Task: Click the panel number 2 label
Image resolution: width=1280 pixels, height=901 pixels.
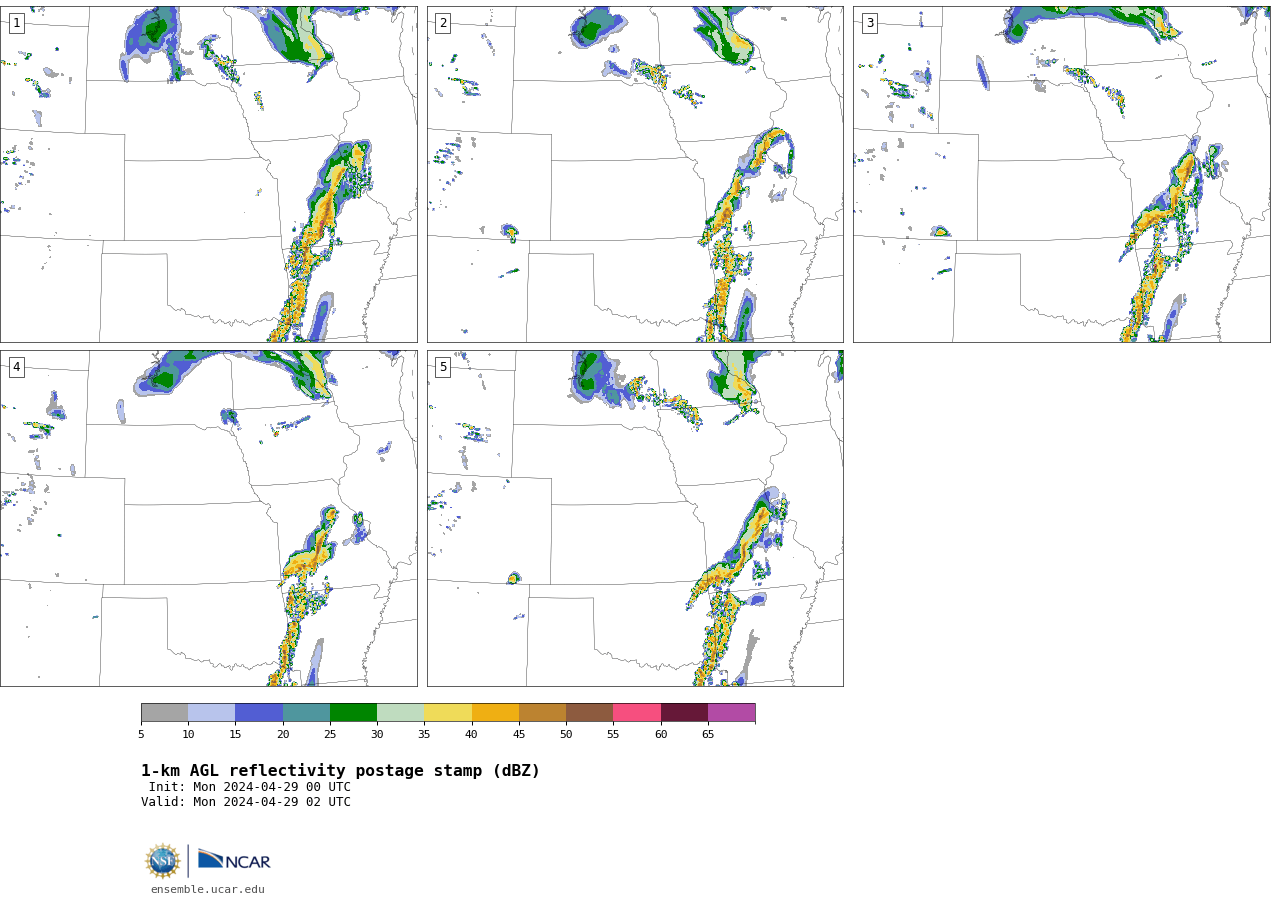Action: pos(443,23)
